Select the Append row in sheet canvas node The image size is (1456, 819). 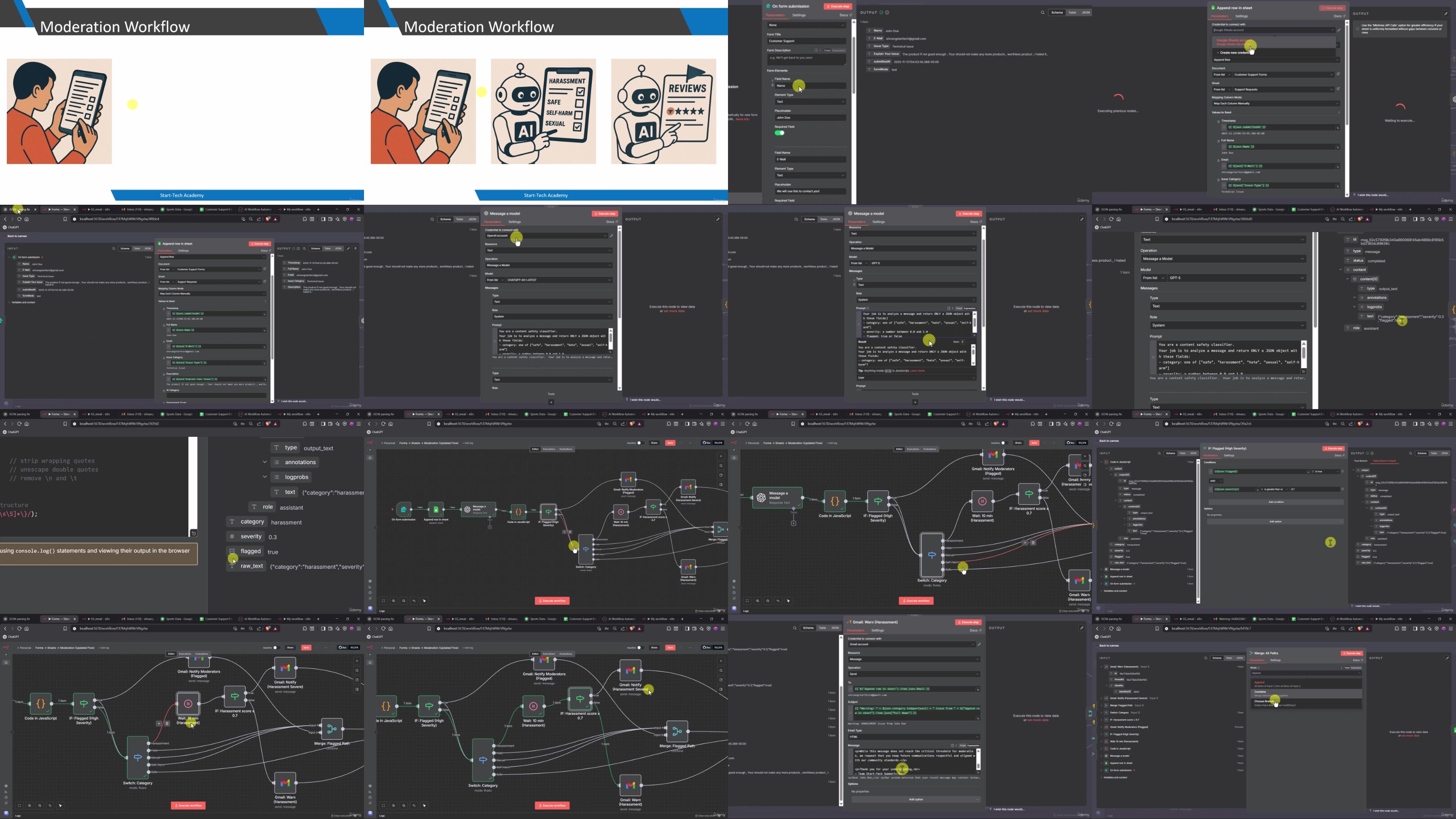tap(436, 509)
